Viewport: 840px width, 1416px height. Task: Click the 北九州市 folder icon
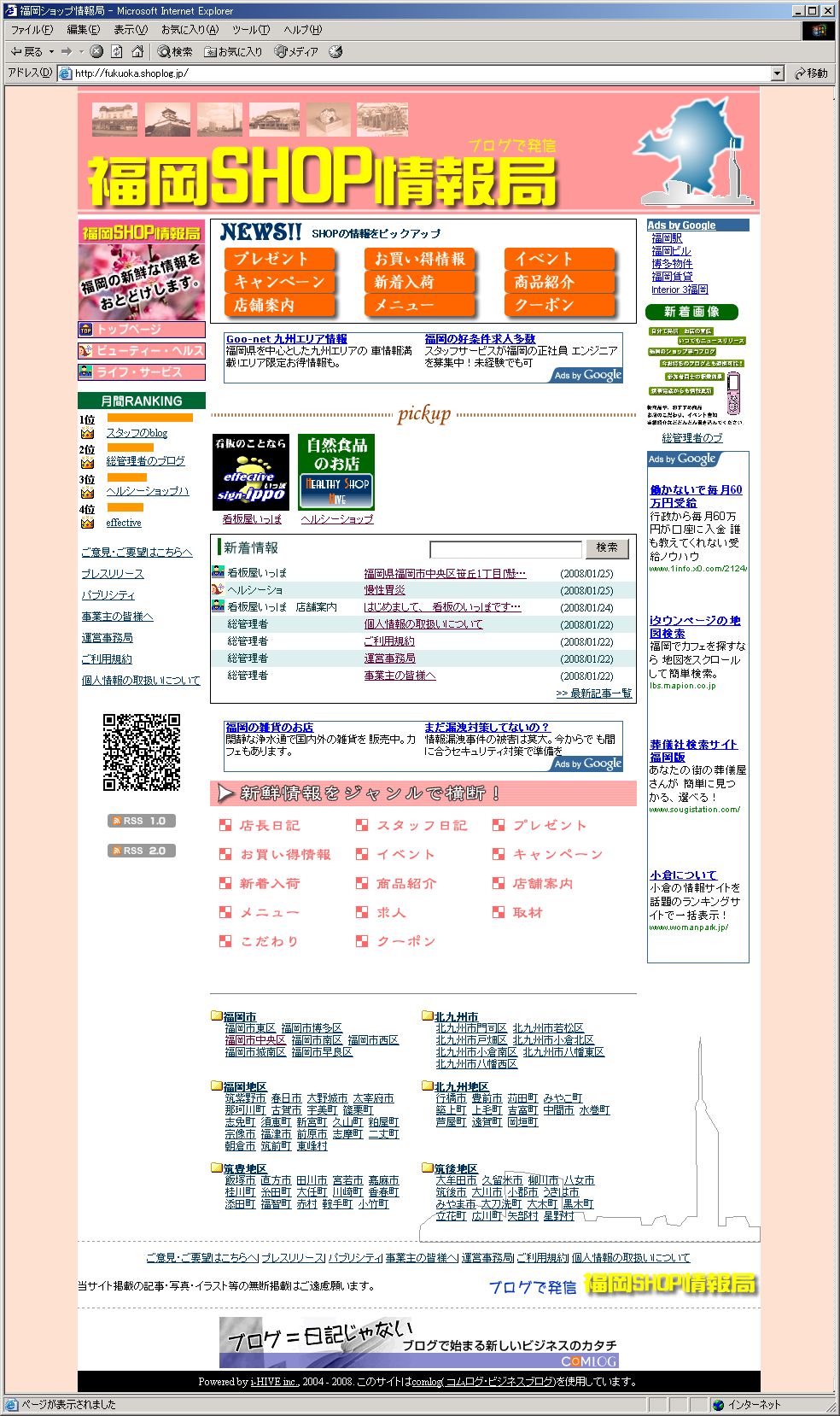(x=428, y=1016)
